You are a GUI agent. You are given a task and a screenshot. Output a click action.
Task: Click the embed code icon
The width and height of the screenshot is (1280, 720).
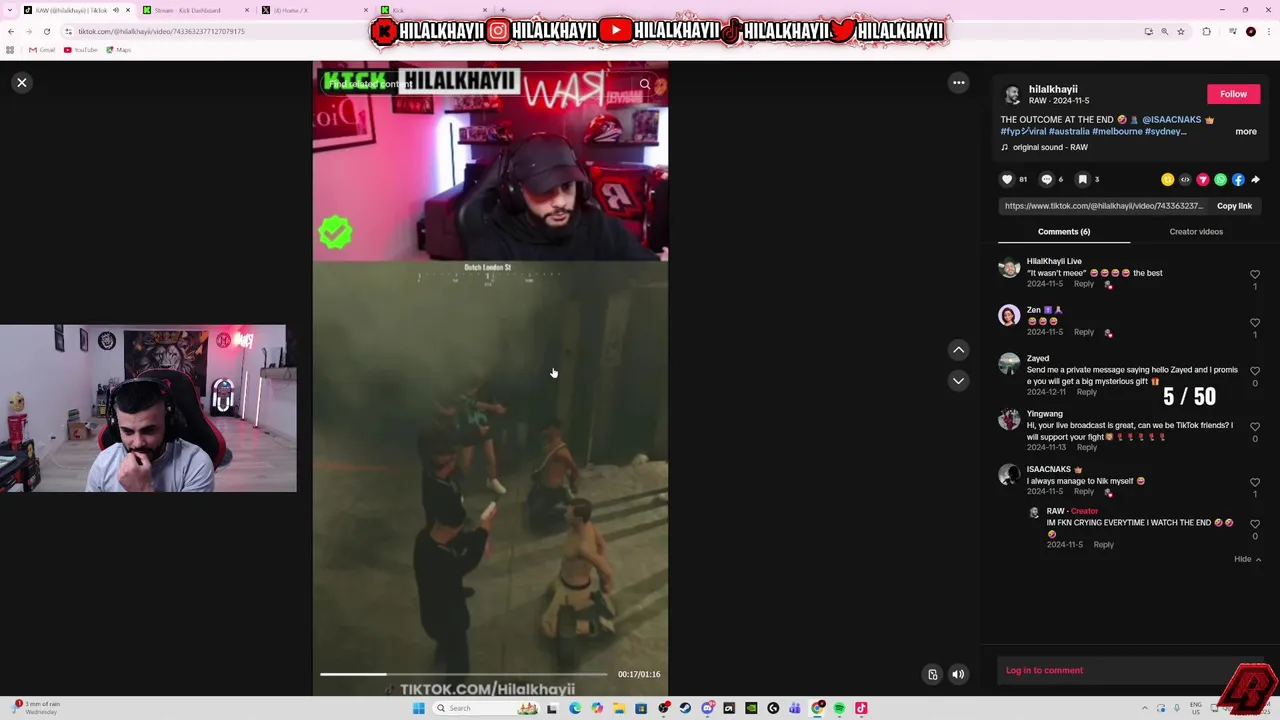coord(1185,180)
